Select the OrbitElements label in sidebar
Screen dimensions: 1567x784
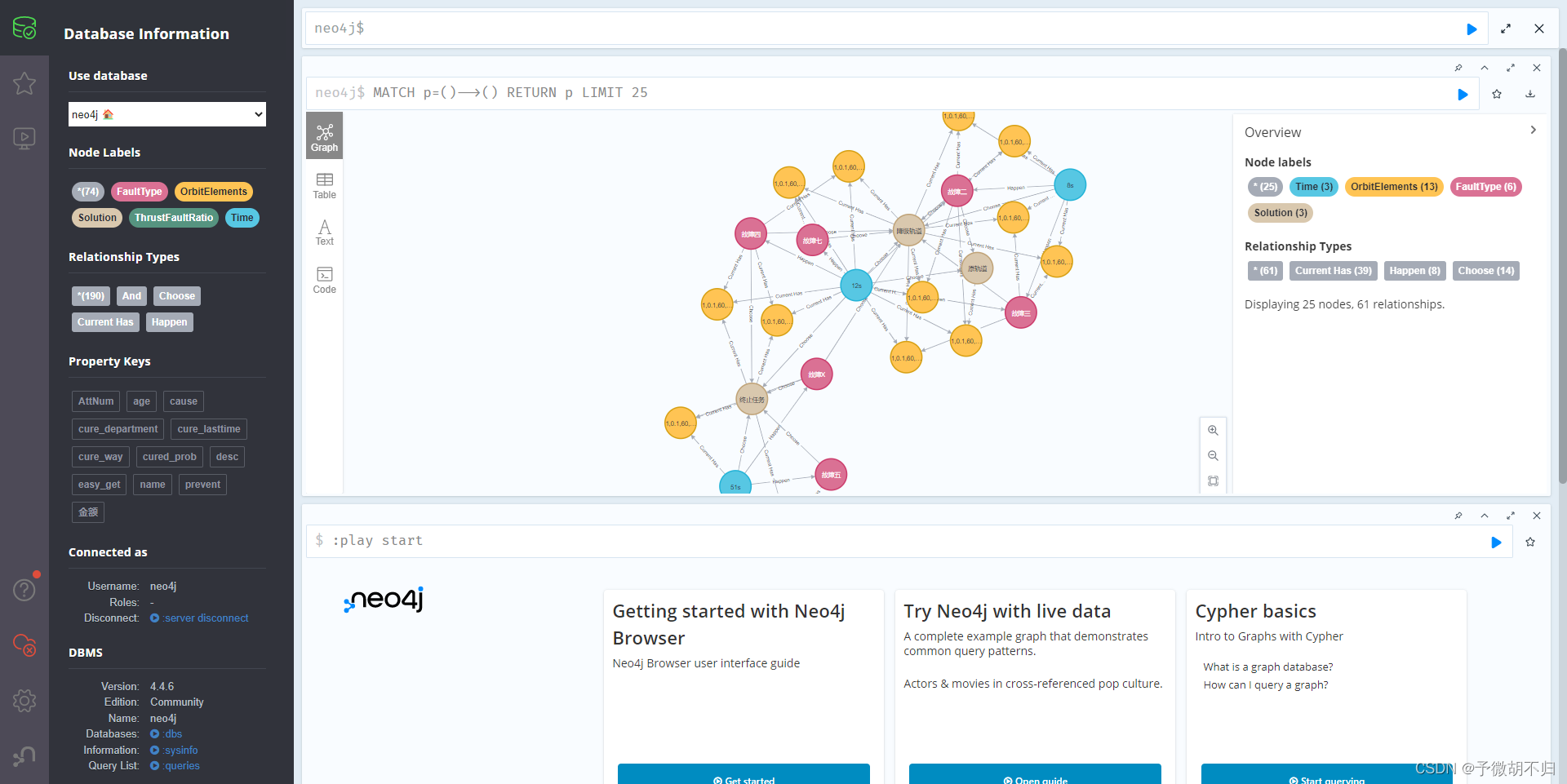[214, 192]
